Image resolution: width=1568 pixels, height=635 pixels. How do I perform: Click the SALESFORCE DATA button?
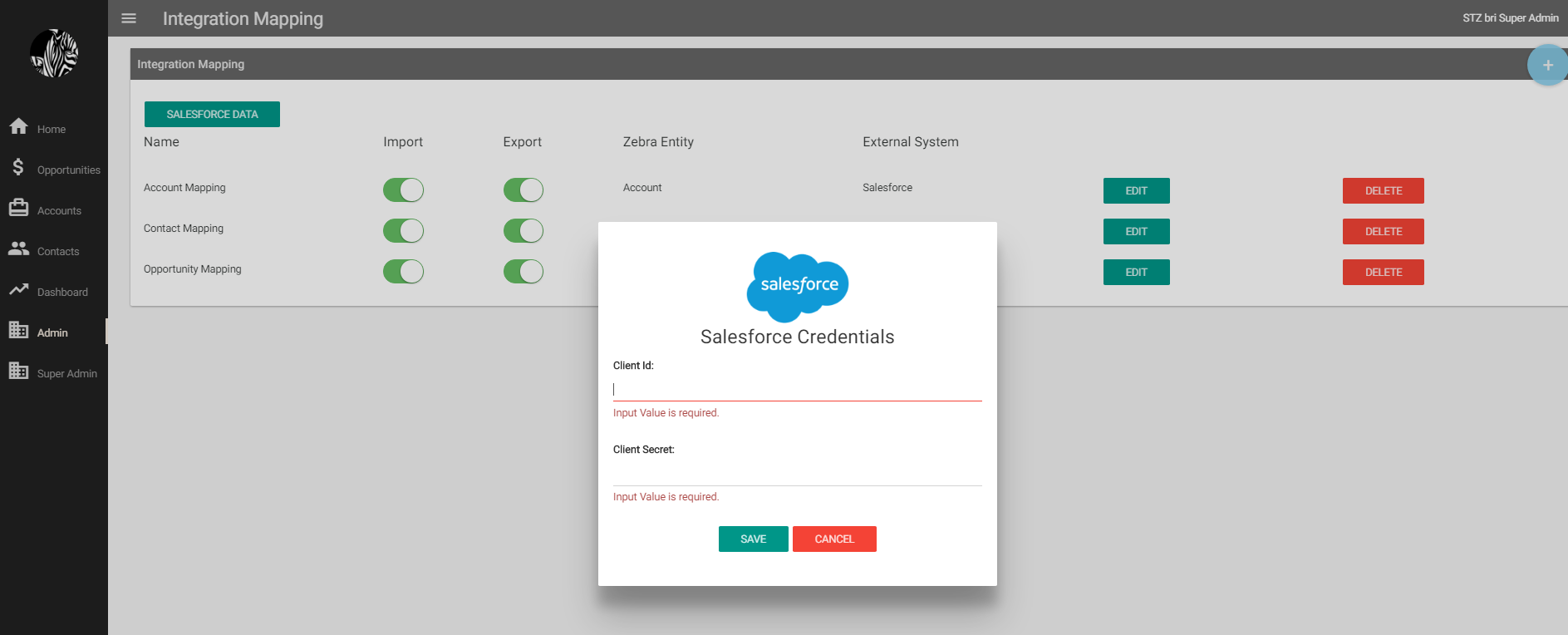[212, 115]
